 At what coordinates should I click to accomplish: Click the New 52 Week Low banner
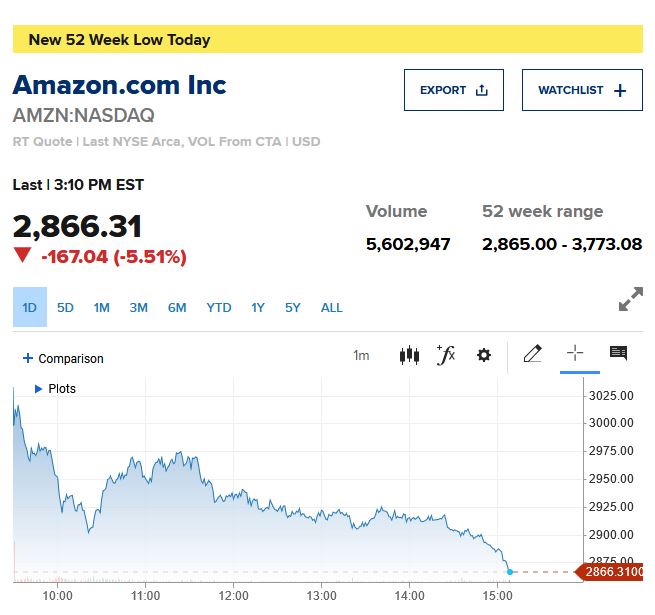coord(327,40)
